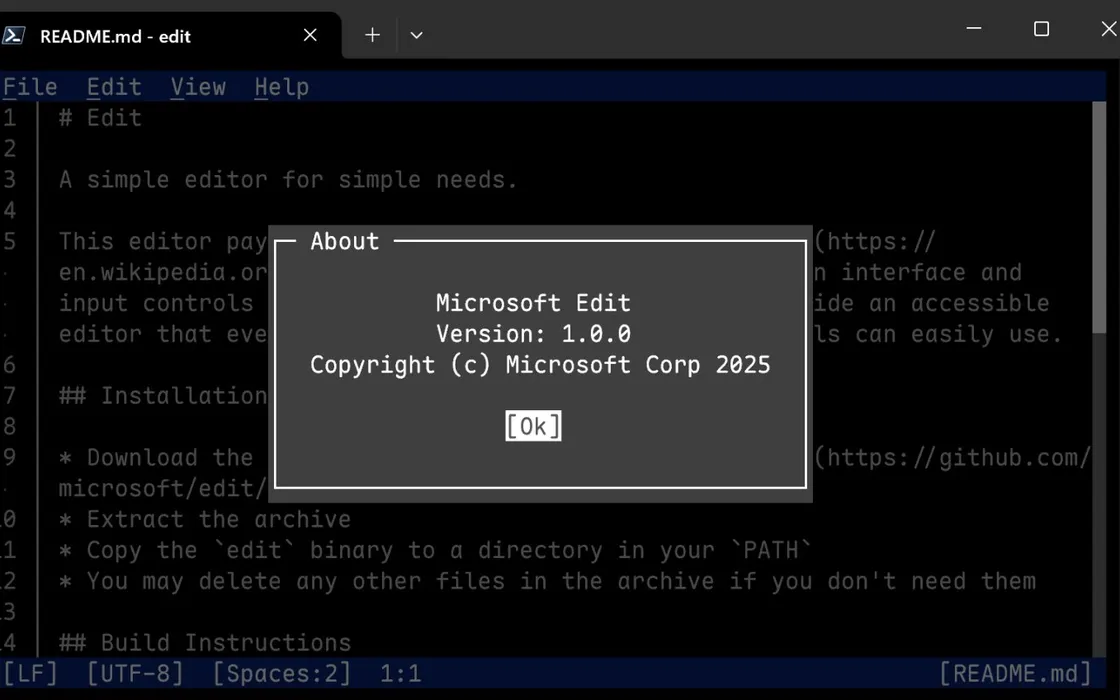Click the '## Build Instructions' heading
This screenshot has width=1120, height=700.
point(204,643)
